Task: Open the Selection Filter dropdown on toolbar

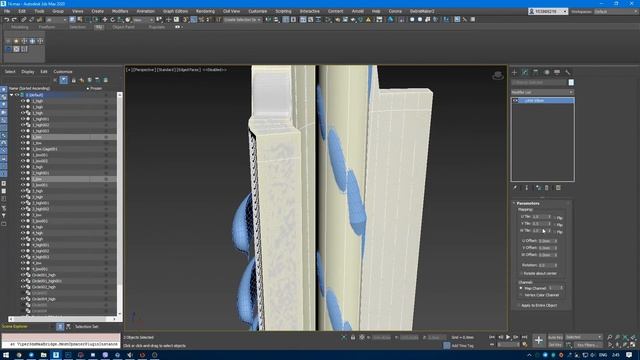Action: tap(56, 20)
